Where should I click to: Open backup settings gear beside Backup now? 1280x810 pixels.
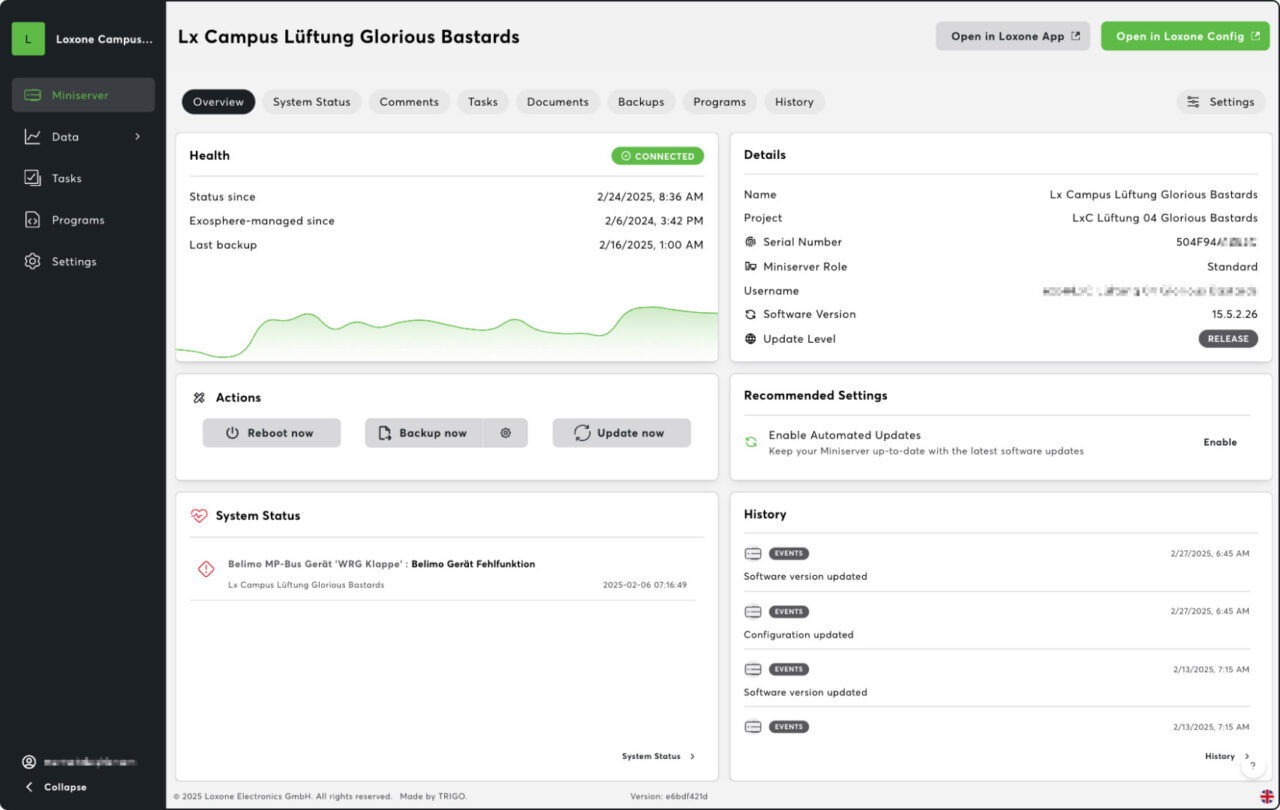[506, 432]
